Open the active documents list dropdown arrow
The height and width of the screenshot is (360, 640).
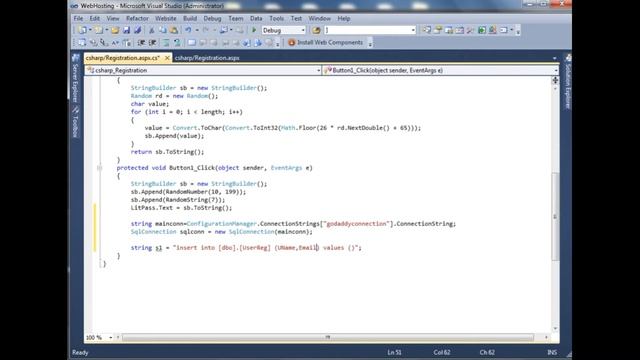click(x=554, y=58)
